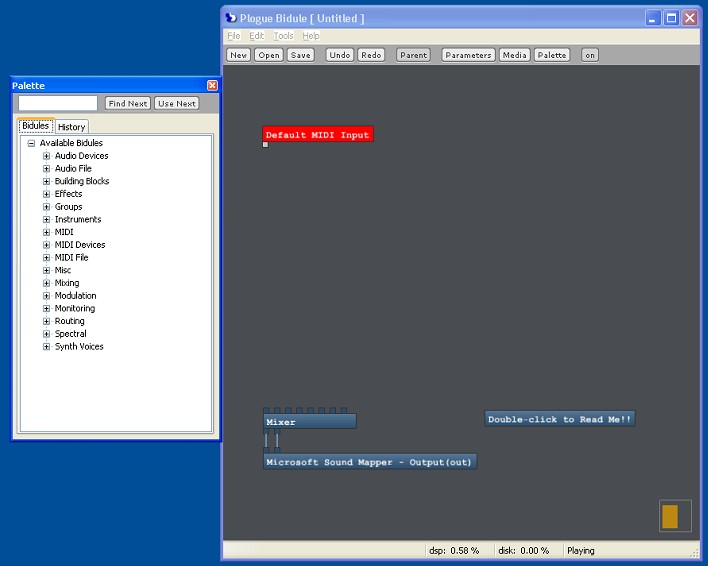Select the Double-click to Read Me note

coord(559,419)
